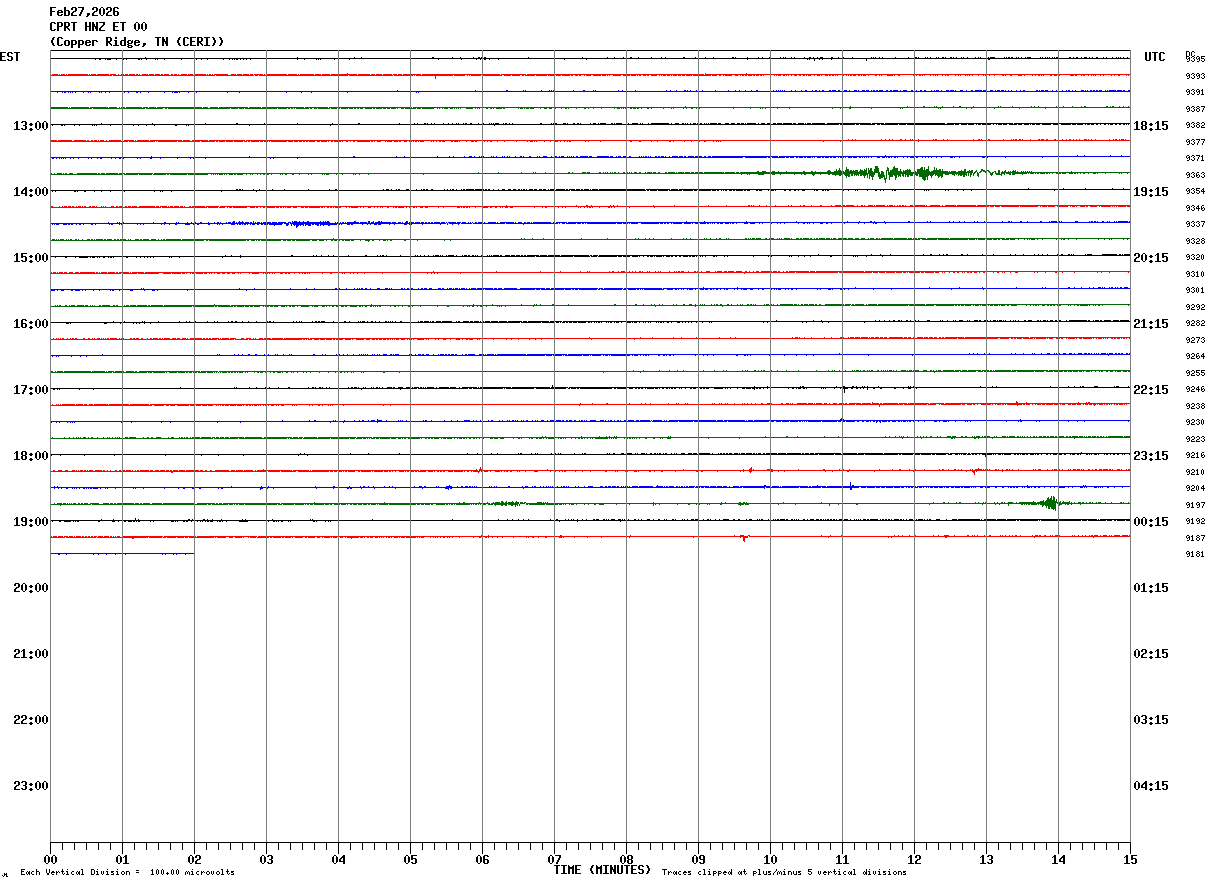
Task: Click the red spike below the 00:15 trace
Action: coord(743,538)
